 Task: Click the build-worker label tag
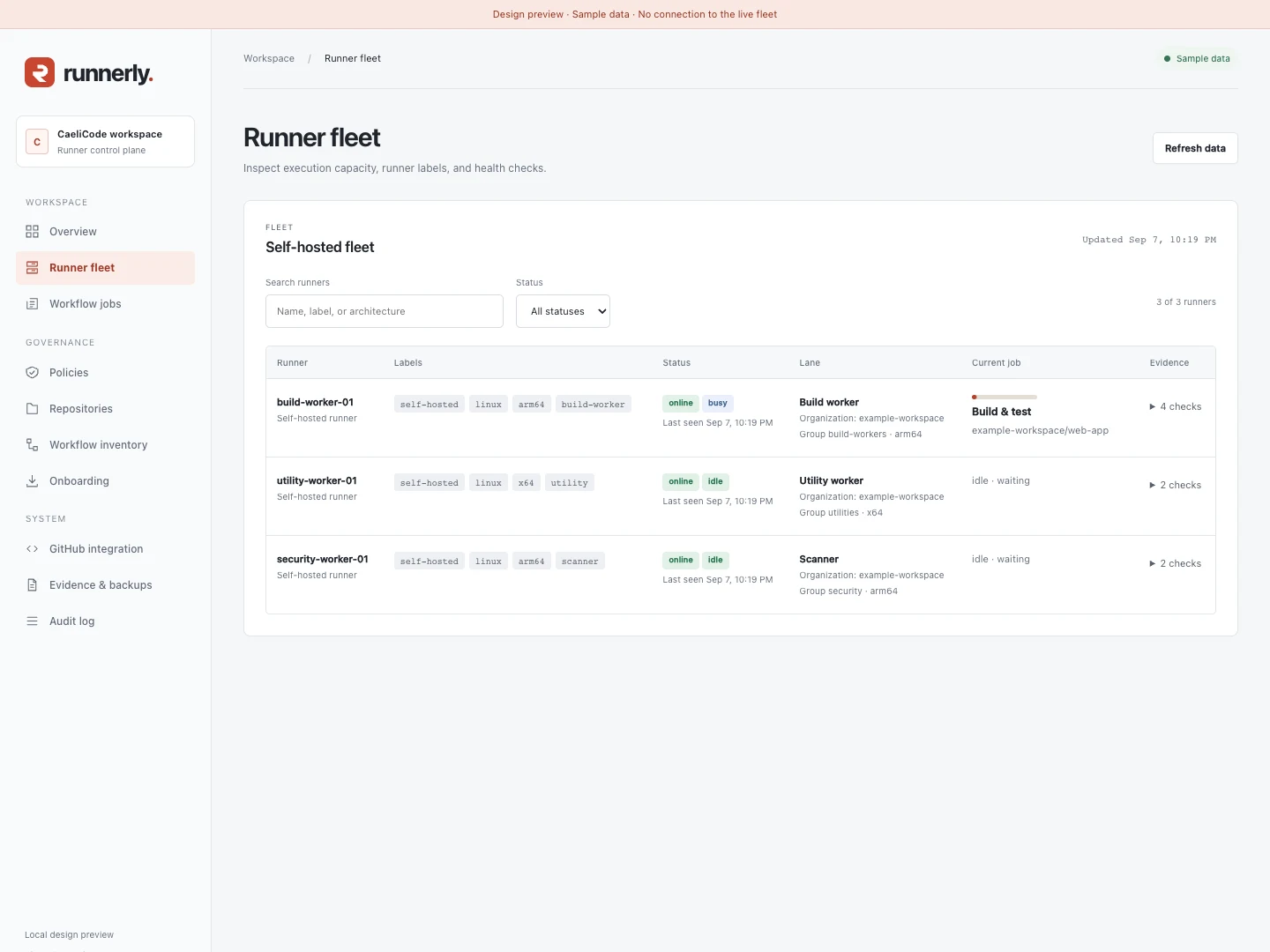[x=594, y=405]
